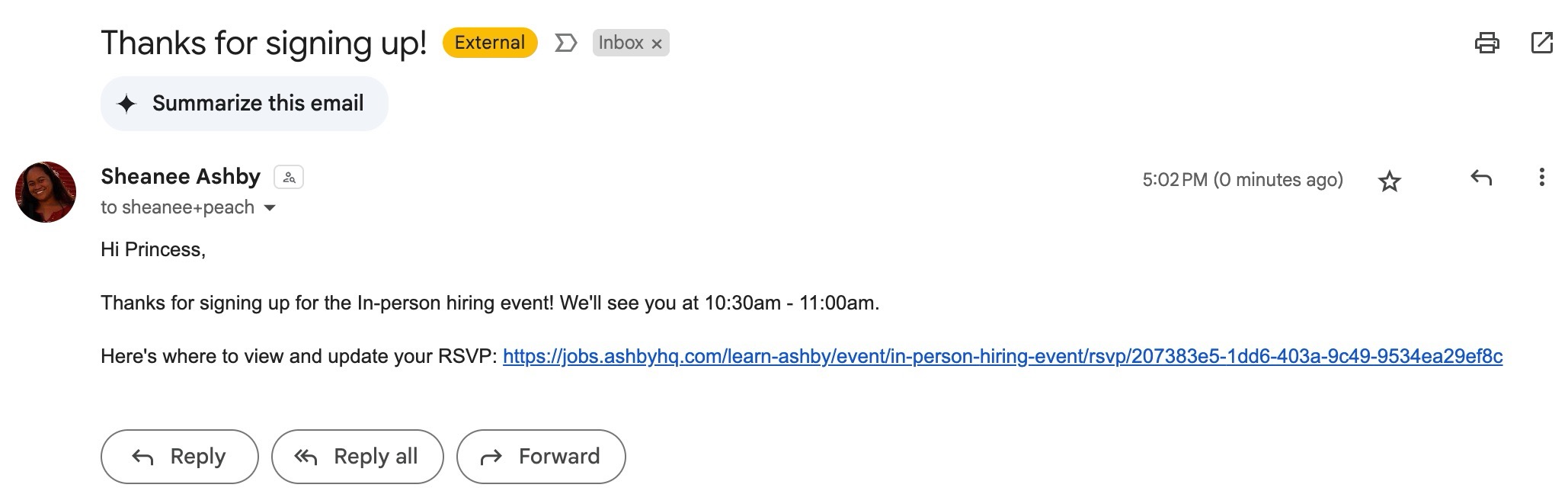The height and width of the screenshot is (491, 1568).
Task: Open the email in a new window
Action: [x=1541, y=43]
